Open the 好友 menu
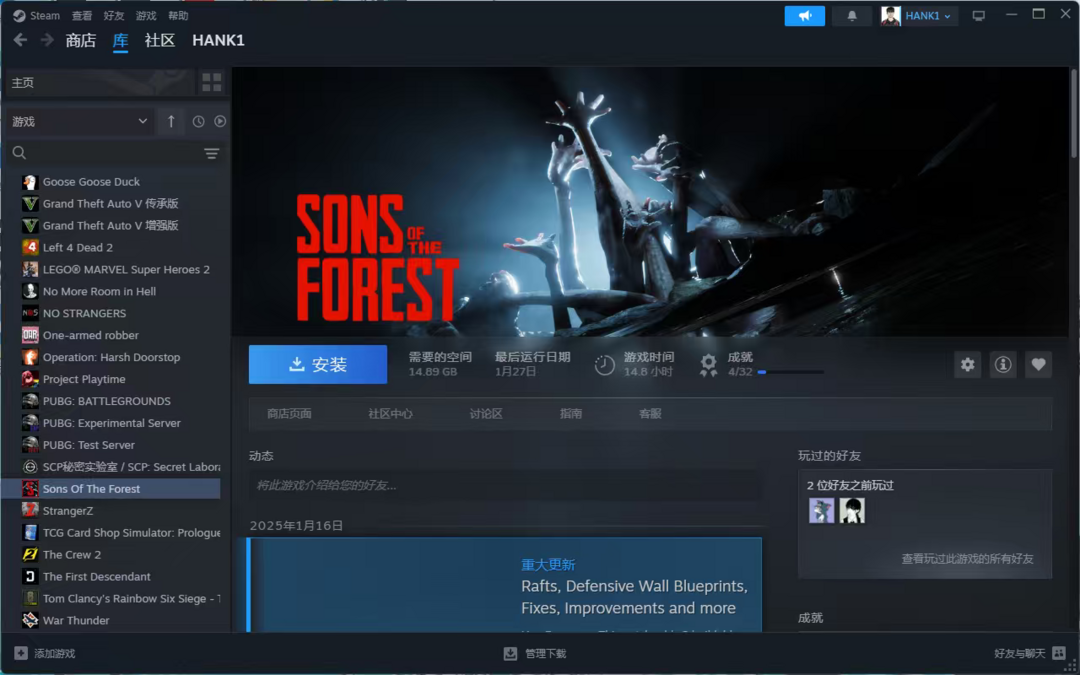 [x=114, y=16]
